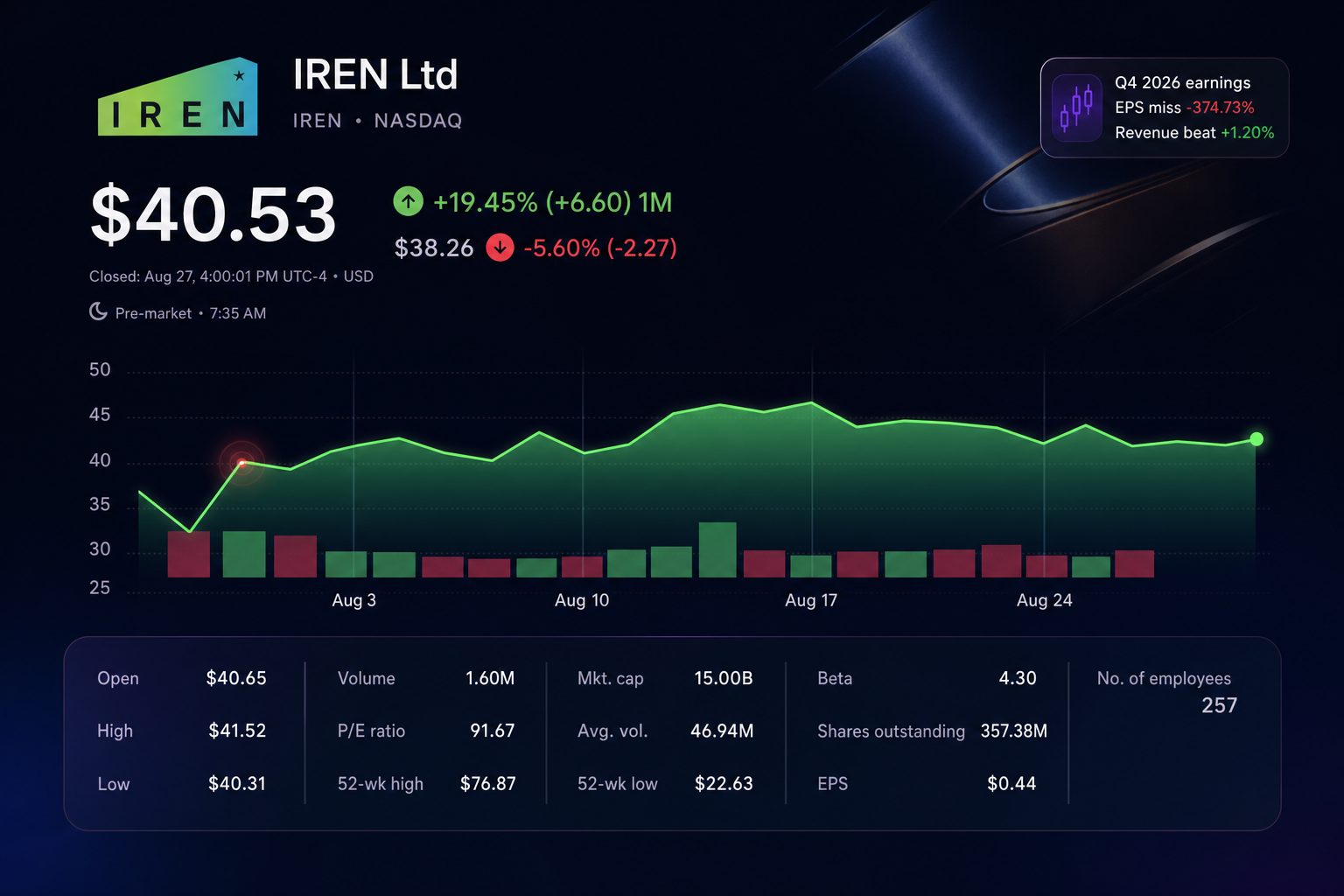Select the green current-price dot on chart

pos(1256,439)
